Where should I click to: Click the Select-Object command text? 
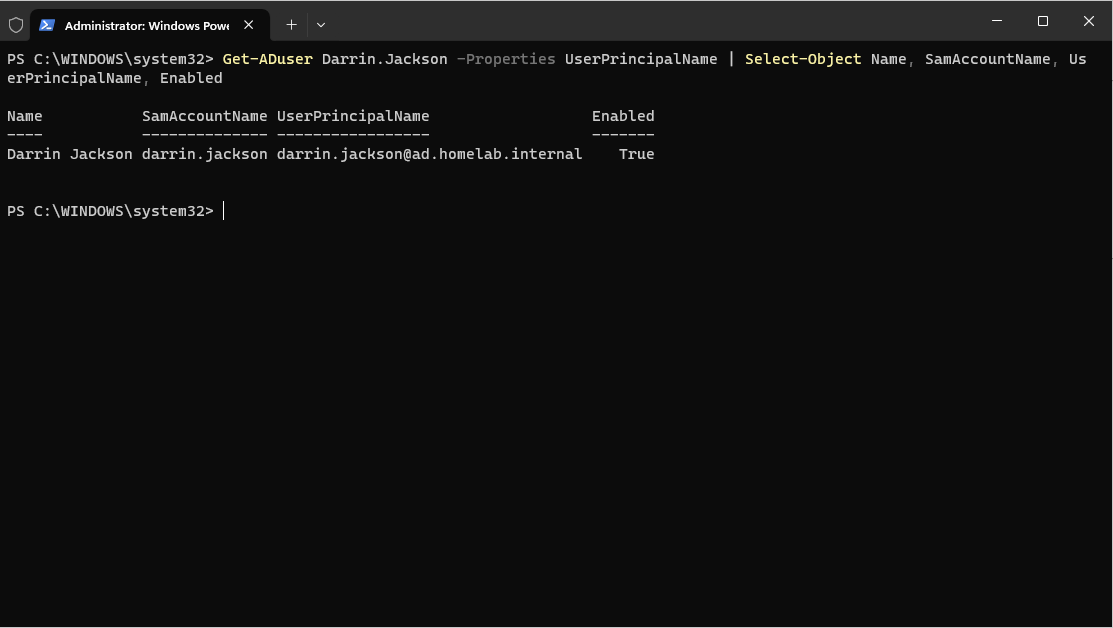pyautogui.click(x=803, y=59)
